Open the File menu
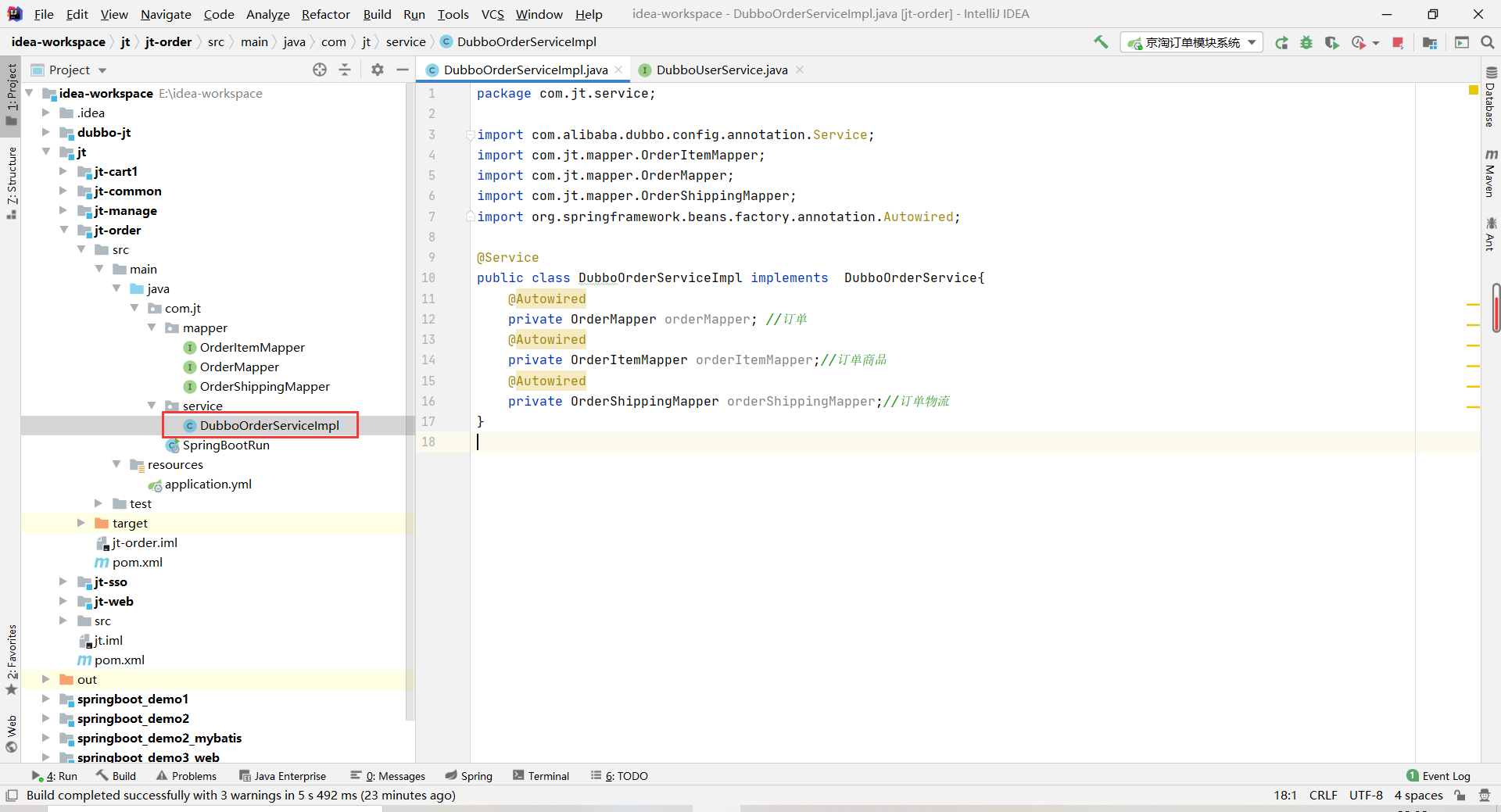The height and width of the screenshot is (812, 1501). tap(44, 14)
